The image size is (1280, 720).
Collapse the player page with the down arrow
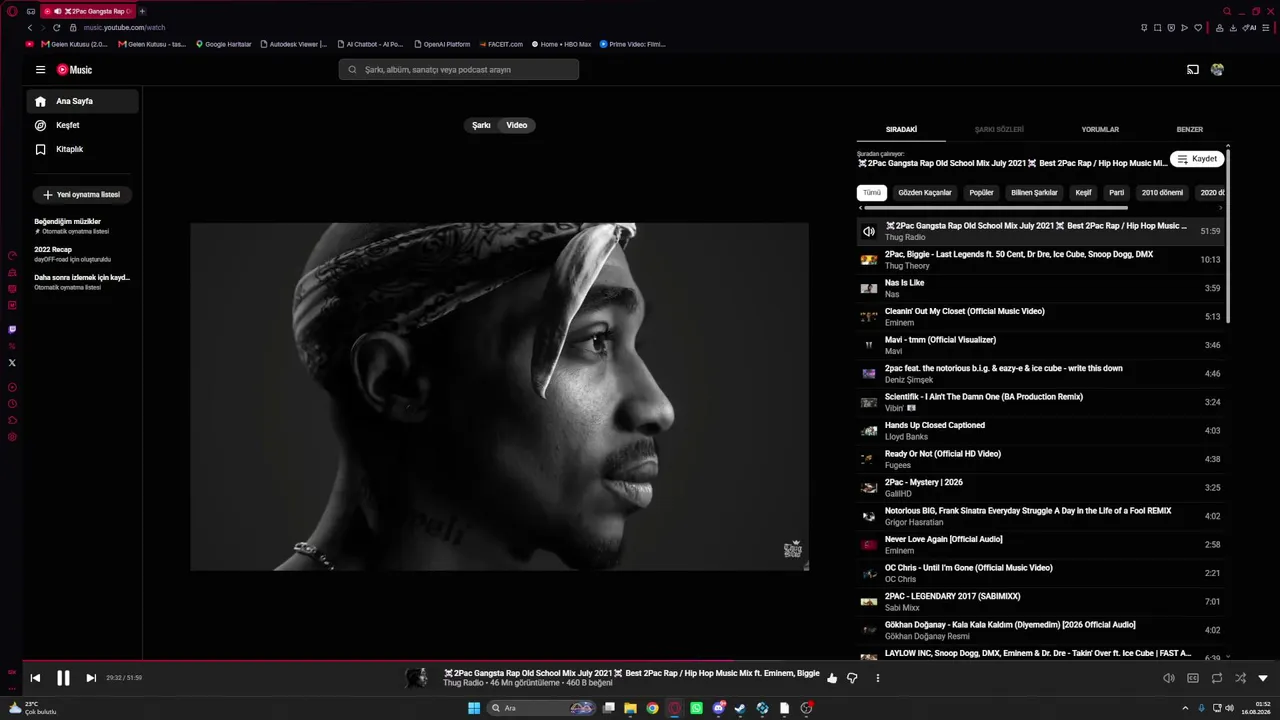click(1263, 678)
